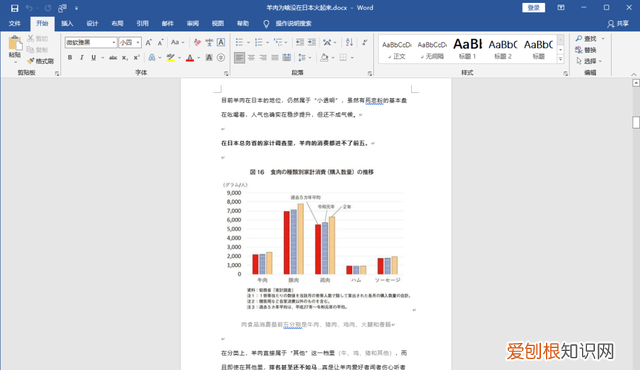Switch to the Layout (布局) tab

click(x=118, y=24)
